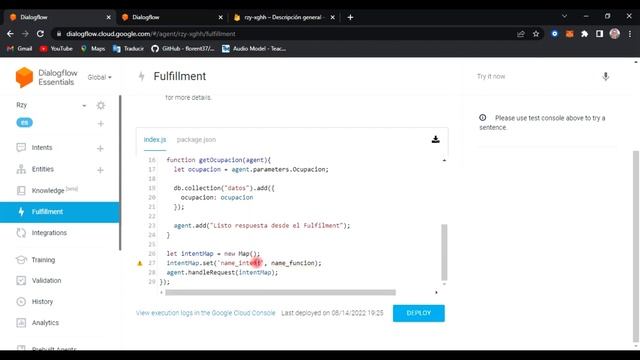
Task: Click code line 23 agent.add text
Action: (x=262, y=225)
